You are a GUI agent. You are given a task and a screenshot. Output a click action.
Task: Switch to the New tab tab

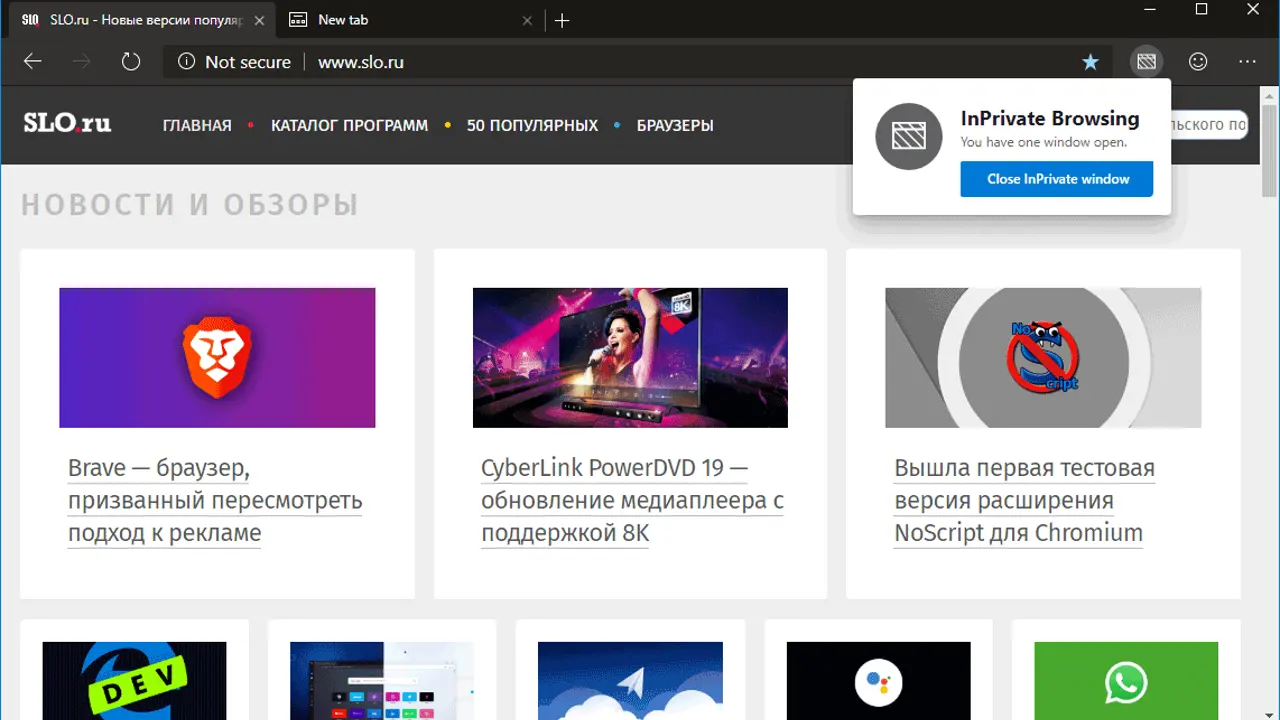click(400, 20)
